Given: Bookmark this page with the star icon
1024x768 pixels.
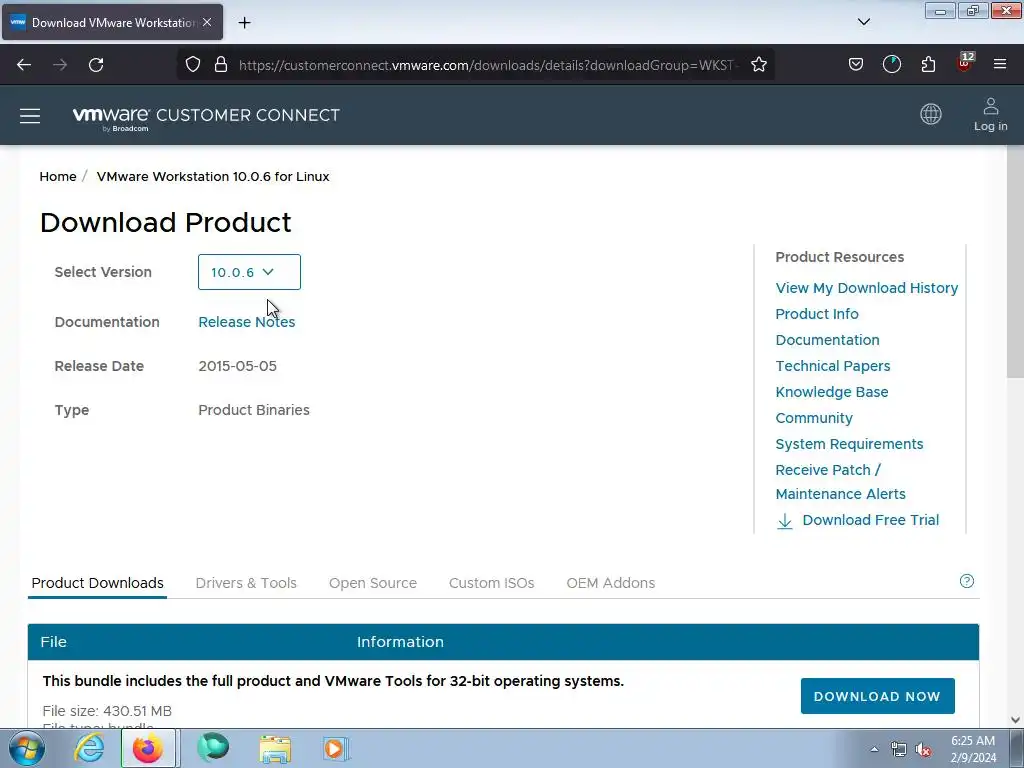Looking at the screenshot, I should [758, 65].
